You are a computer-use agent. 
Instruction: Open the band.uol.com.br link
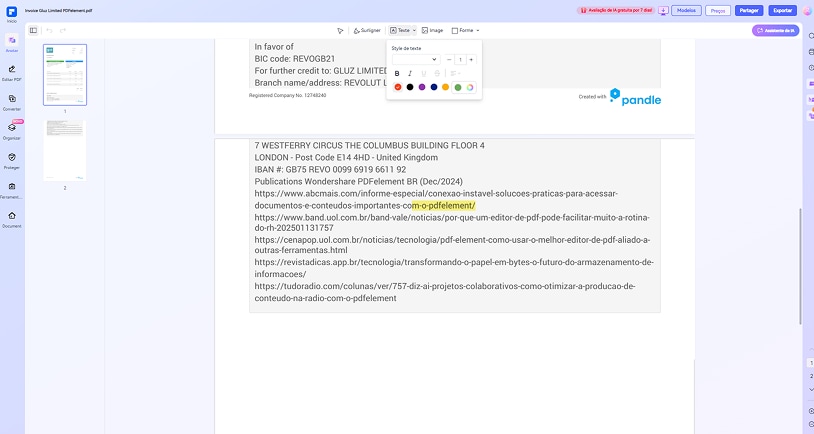pyautogui.click(x=452, y=223)
